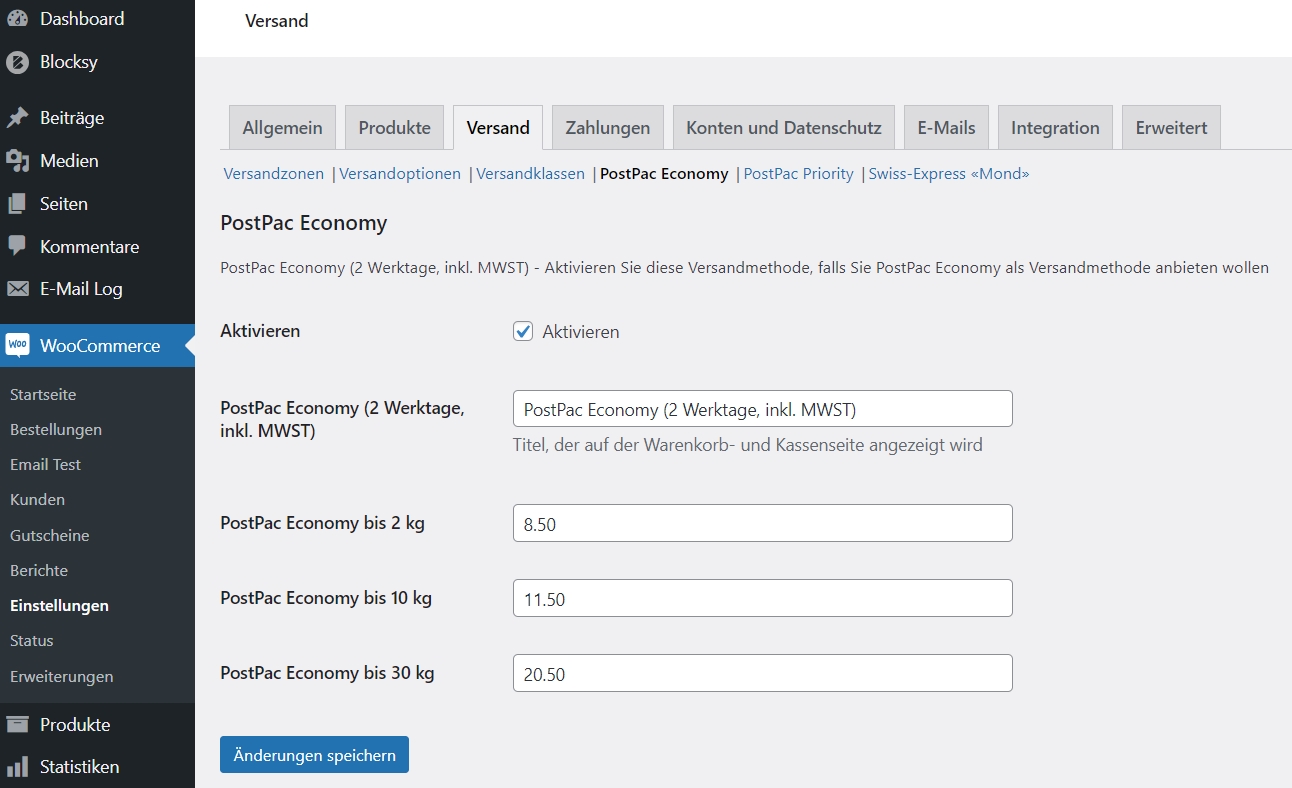1292x788 pixels.
Task: Click the Versand page title
Action: pyautogui.click(x=277, y=20)
